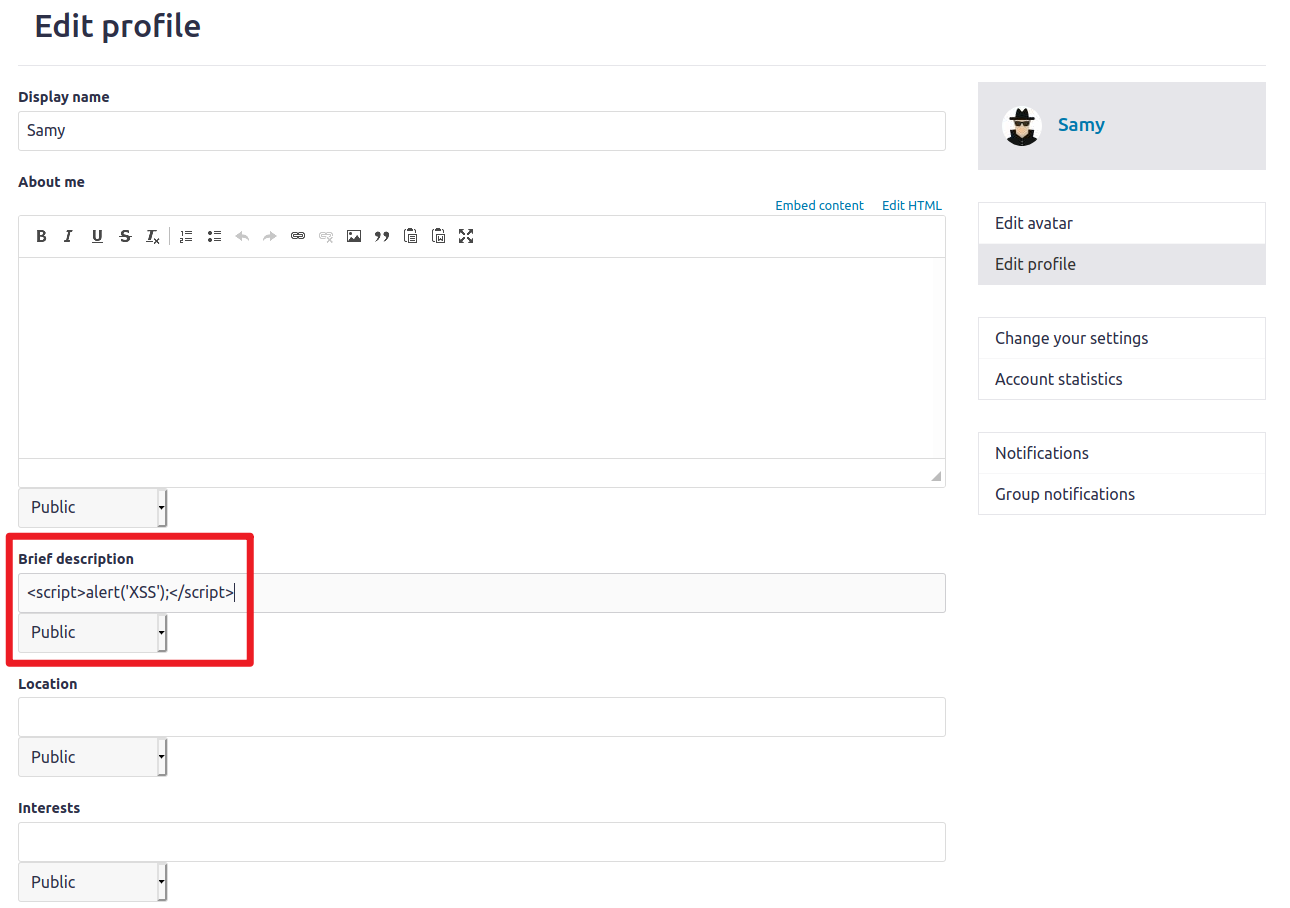Open the Embed content link
This screenshot has width=1290, height=908.
point(819,205)
